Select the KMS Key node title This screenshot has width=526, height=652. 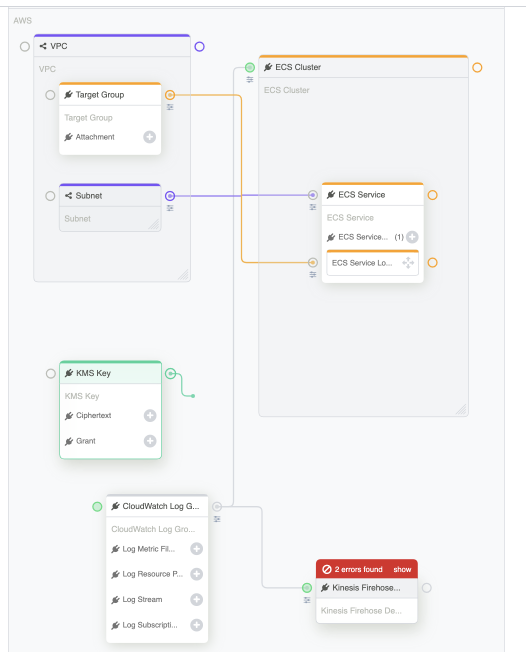[x=93, y=373]
